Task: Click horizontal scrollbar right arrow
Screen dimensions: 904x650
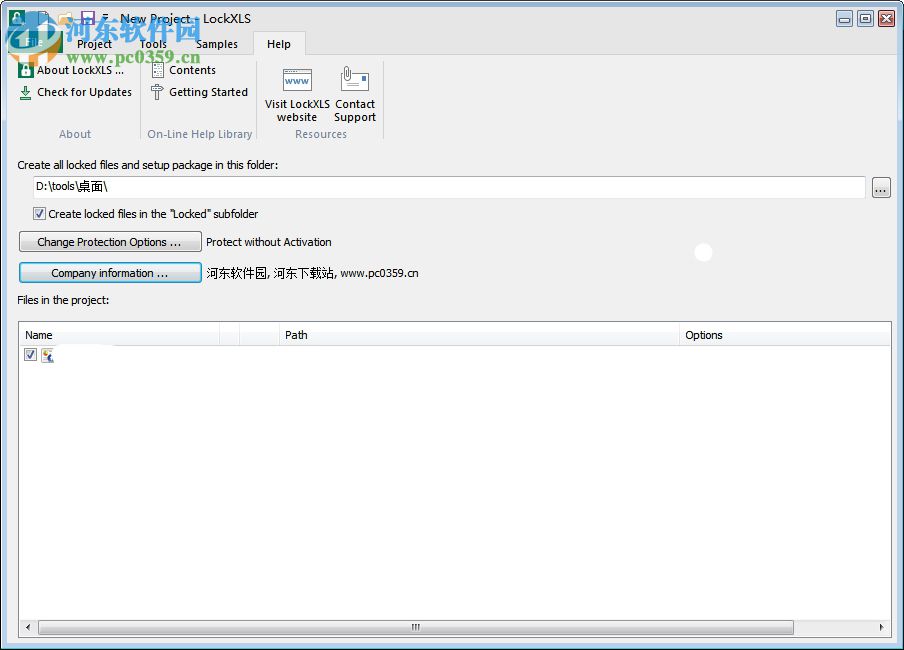Action: pos(882,627)
